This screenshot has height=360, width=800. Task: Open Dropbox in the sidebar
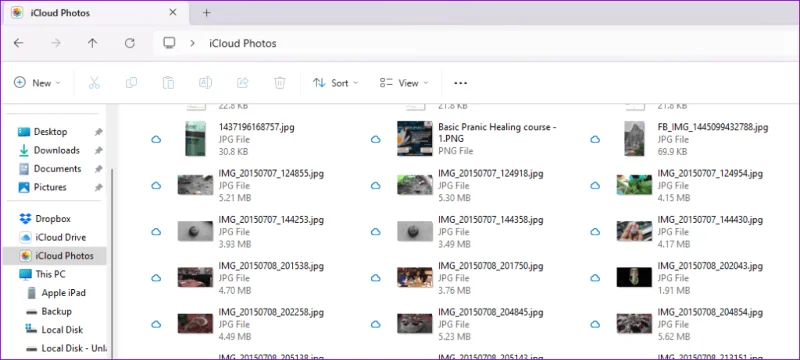[53, 219]
